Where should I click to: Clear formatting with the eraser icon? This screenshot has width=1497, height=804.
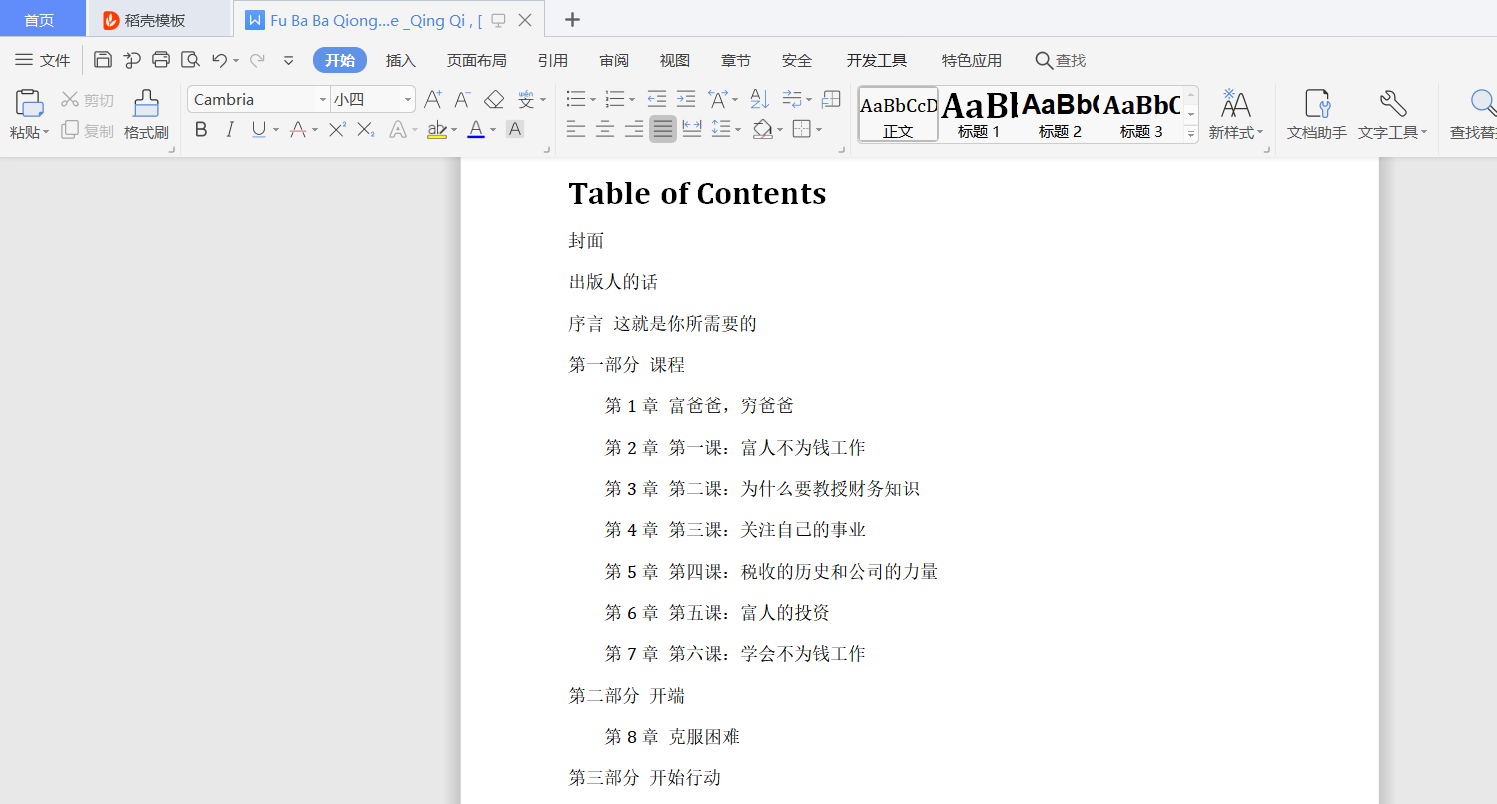click(494, 99)
